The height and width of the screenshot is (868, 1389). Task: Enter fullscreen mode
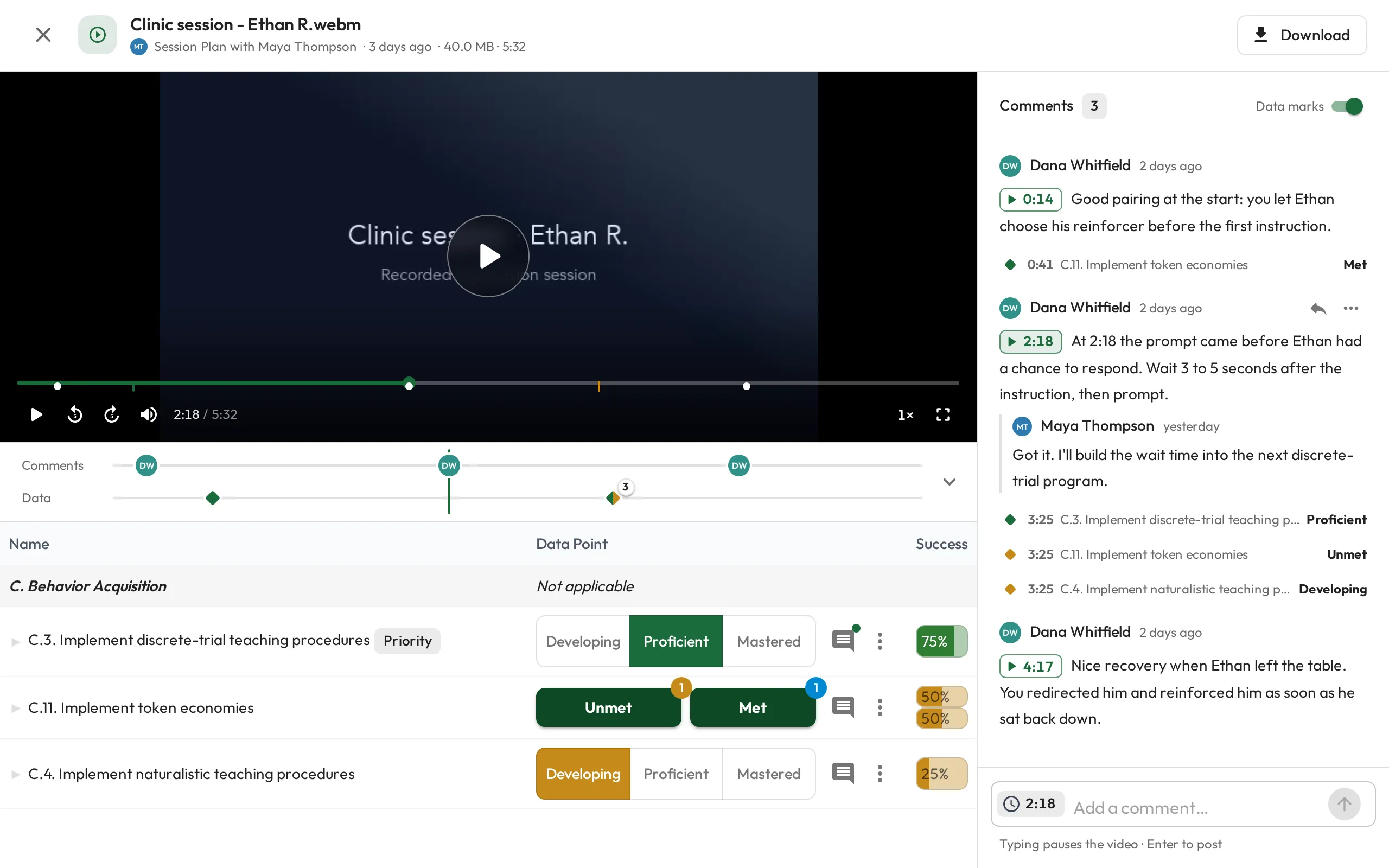(x=942, y=414)
